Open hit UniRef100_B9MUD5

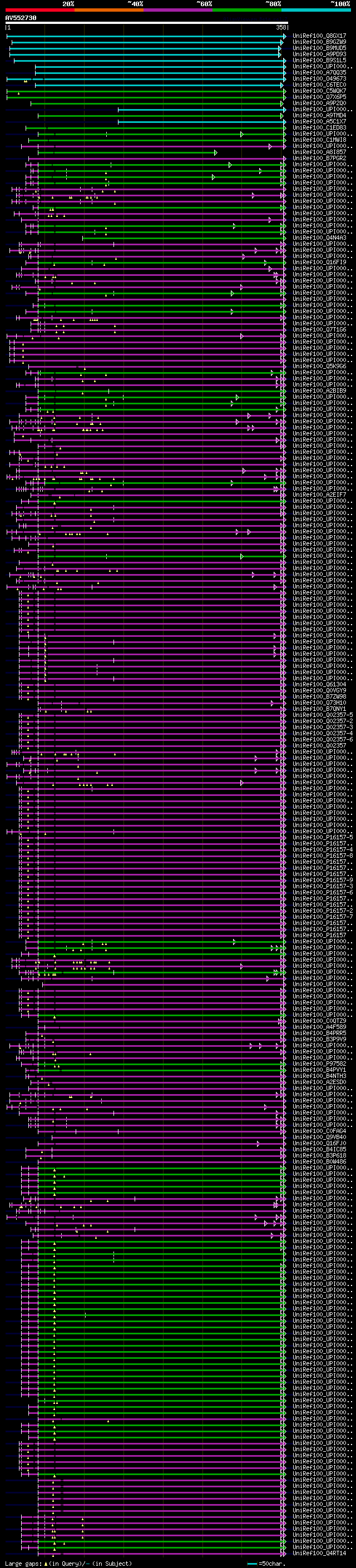319,48
